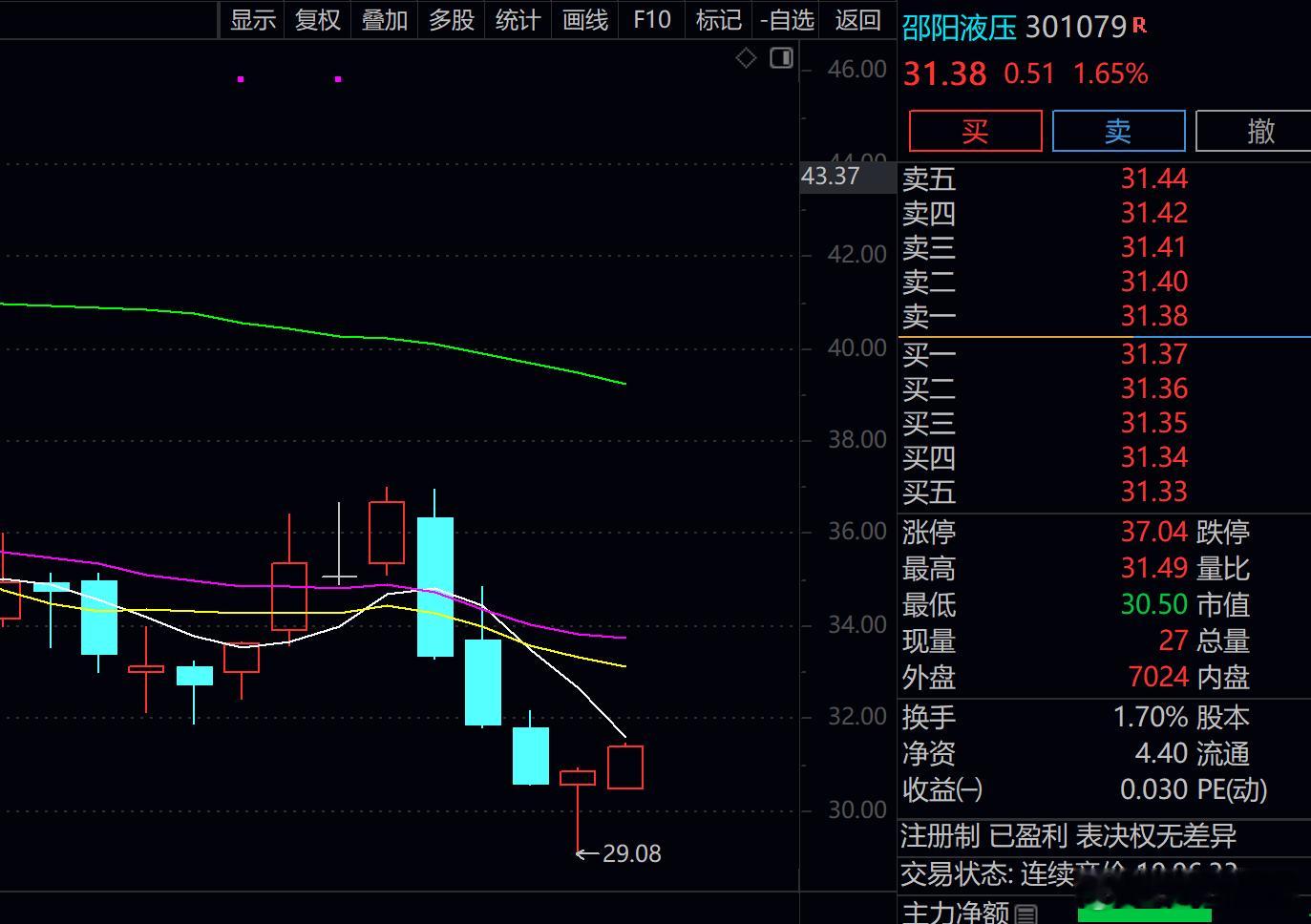Screen dimensions: 1311x924
Task: Select the 叠加 toolbar item
Action: click(385, 20)
